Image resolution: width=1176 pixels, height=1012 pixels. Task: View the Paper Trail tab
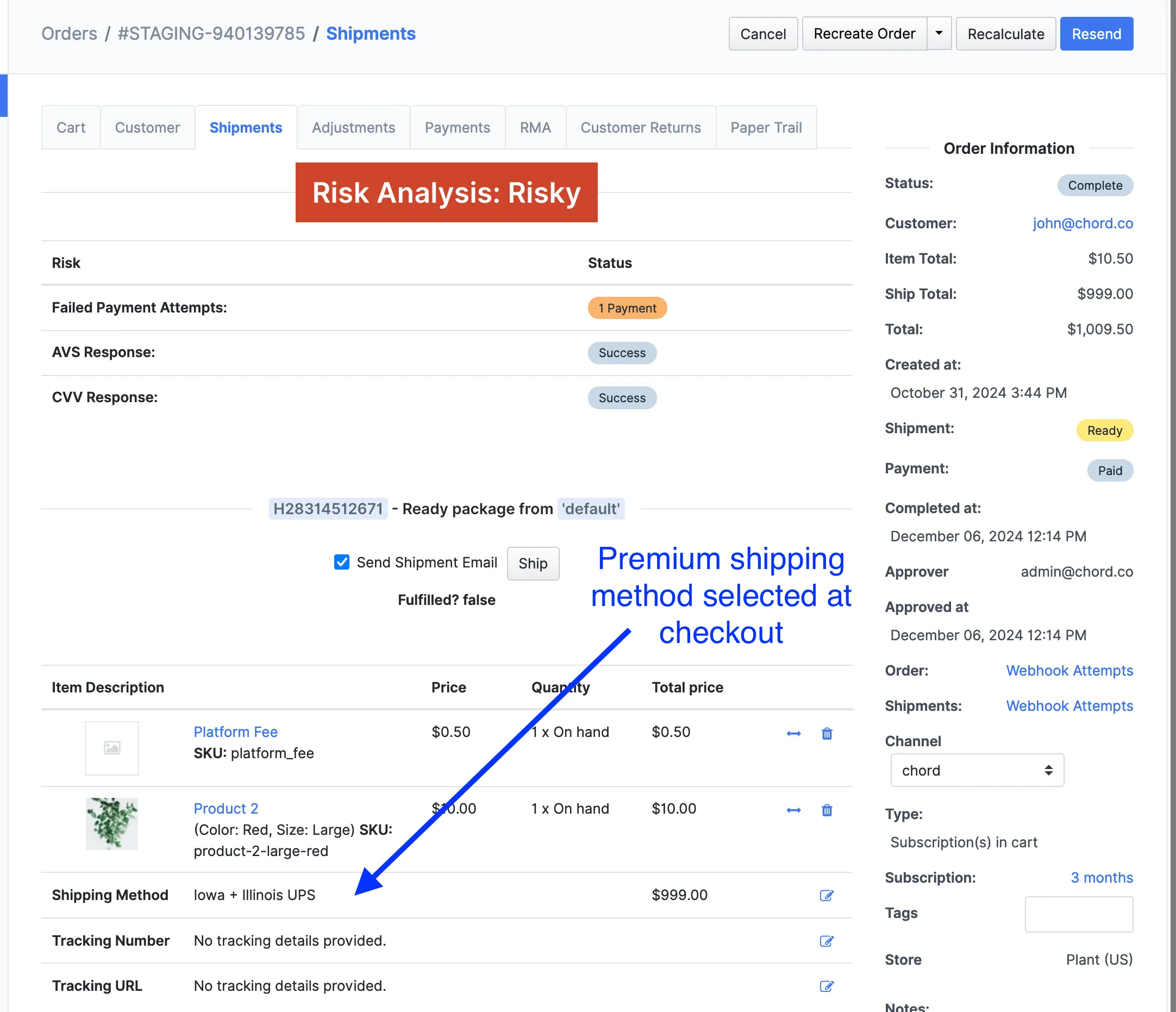(766, 127)
